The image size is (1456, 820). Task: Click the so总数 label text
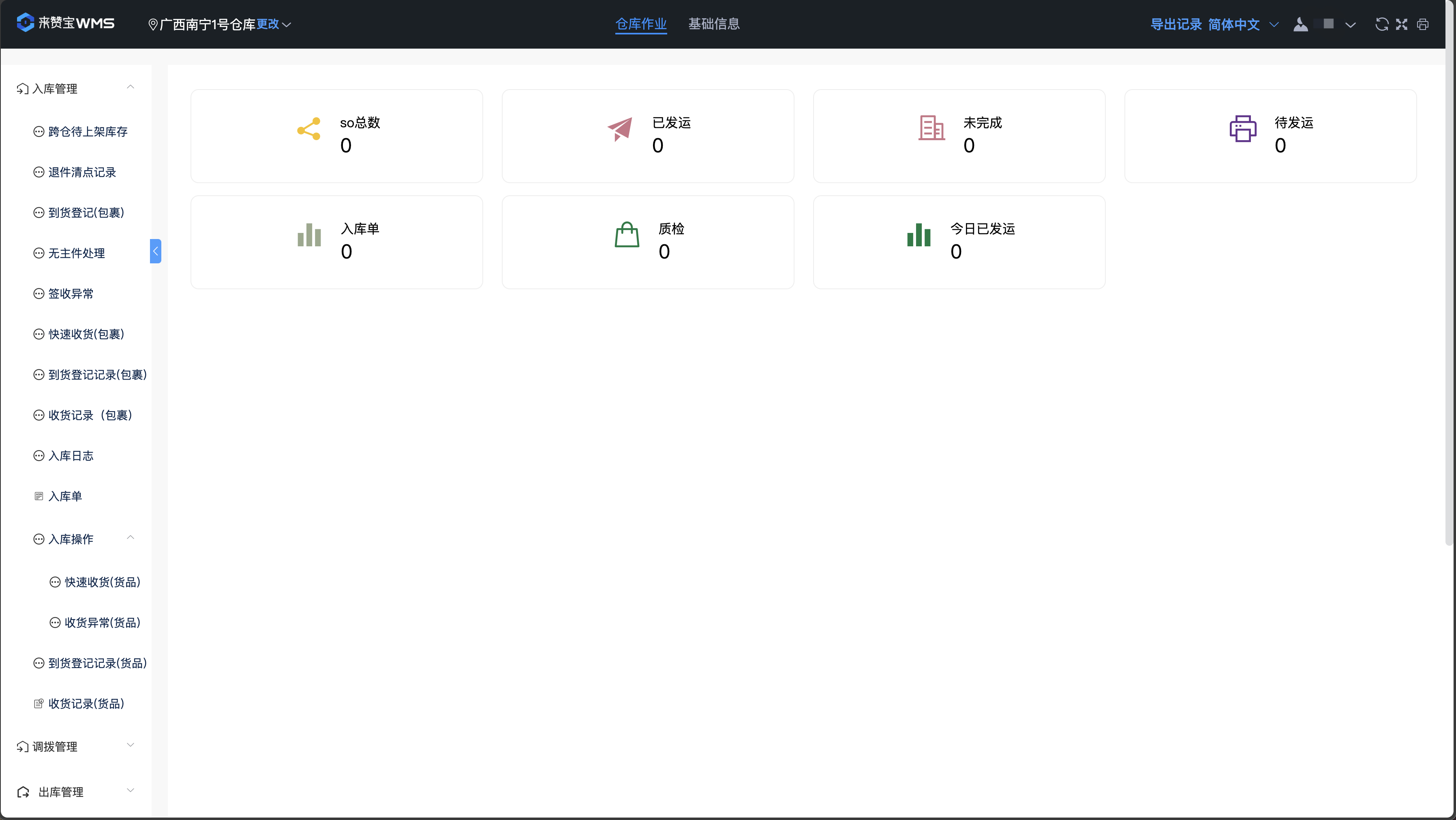point(360,122)
